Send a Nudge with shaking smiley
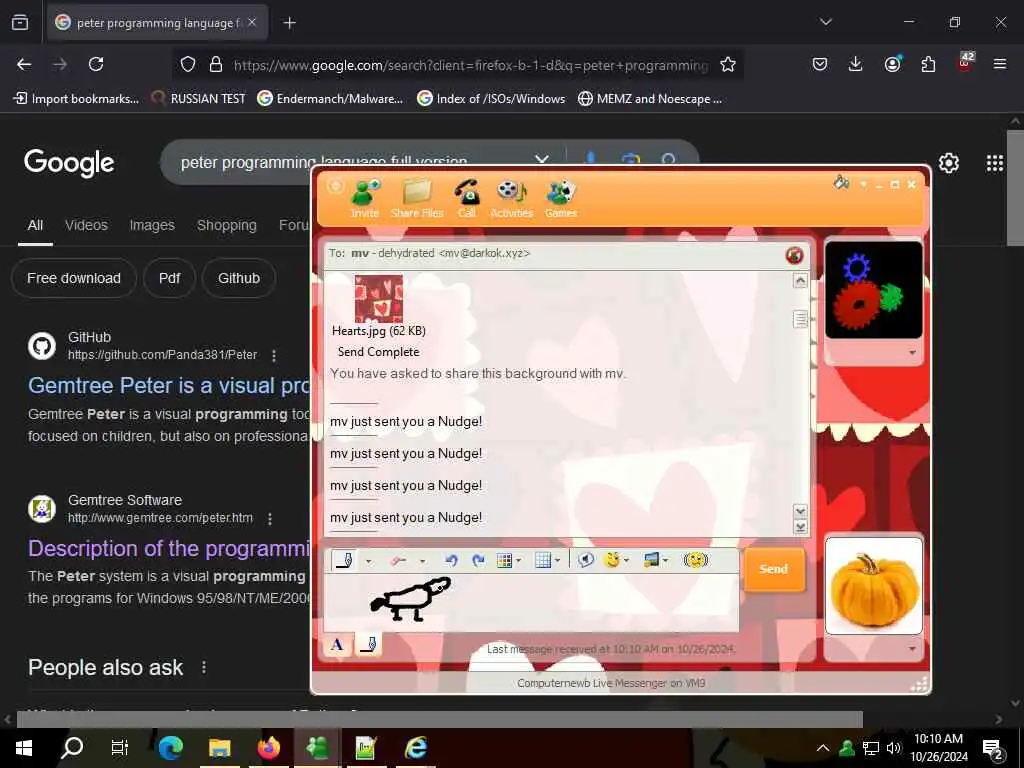1024x768 pixels. (696, 560)
